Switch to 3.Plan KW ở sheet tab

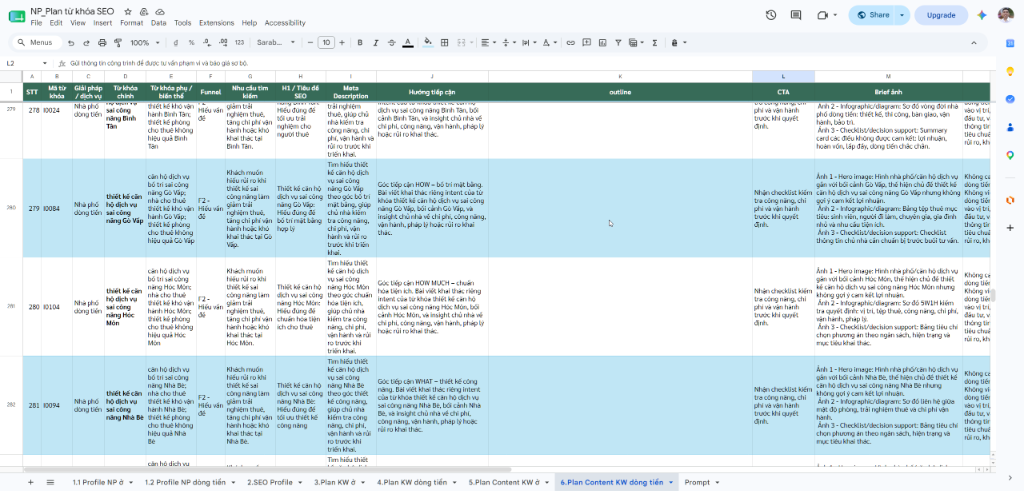[335, 483]
